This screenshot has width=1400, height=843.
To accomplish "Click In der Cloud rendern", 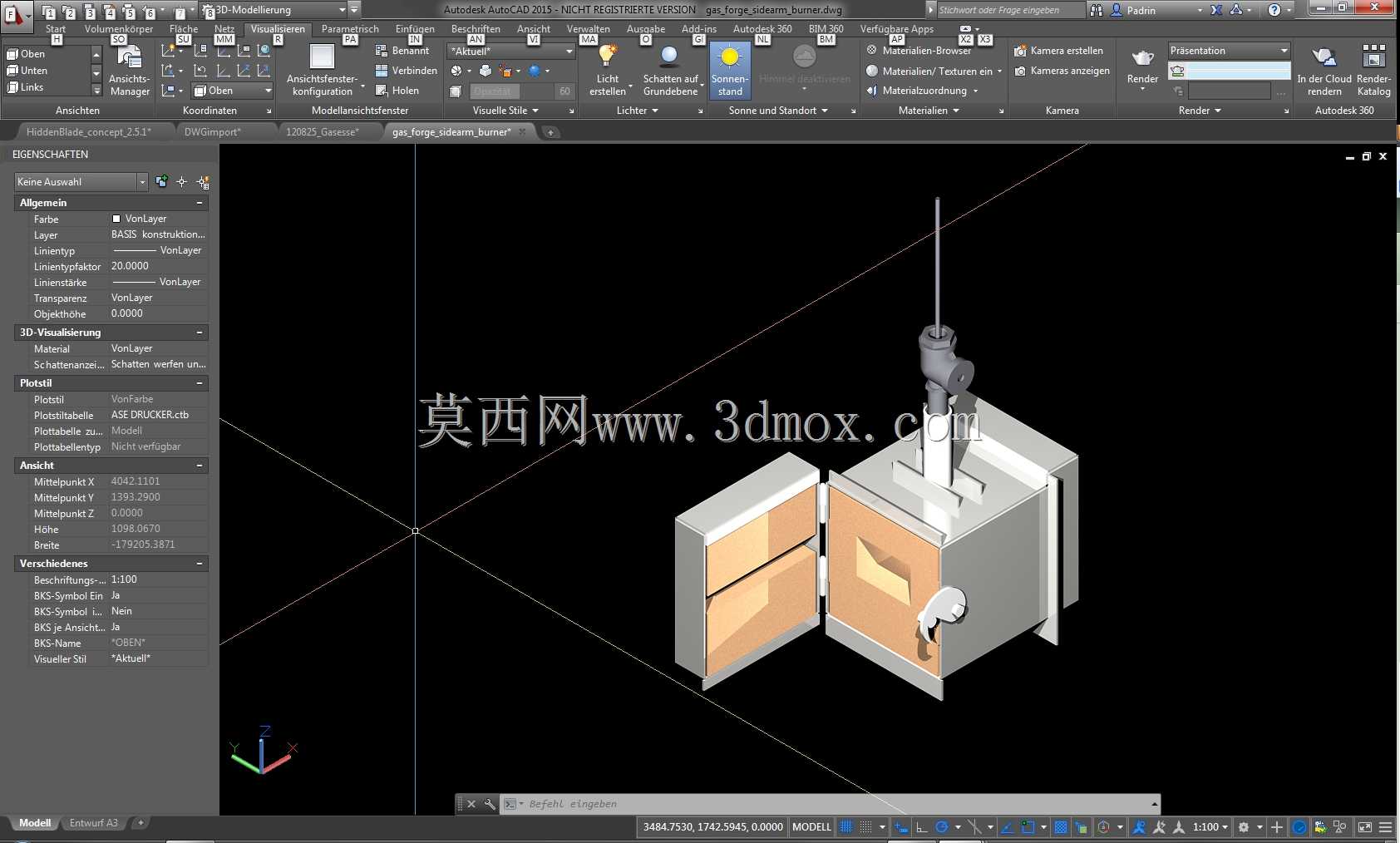I will [1324, 71].
